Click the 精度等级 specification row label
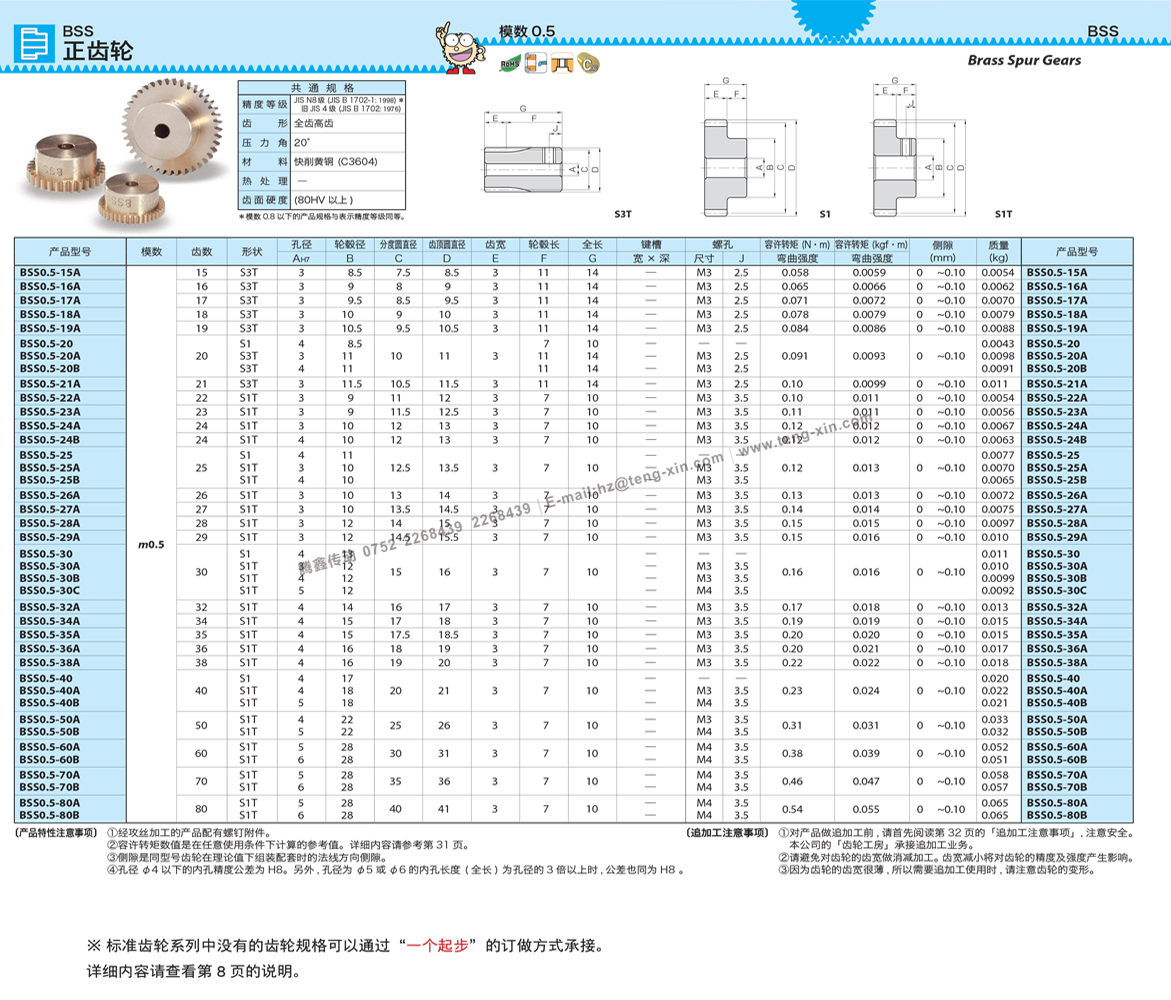The height and width of the screenshot is (1000, 1171). coord(264,104)
